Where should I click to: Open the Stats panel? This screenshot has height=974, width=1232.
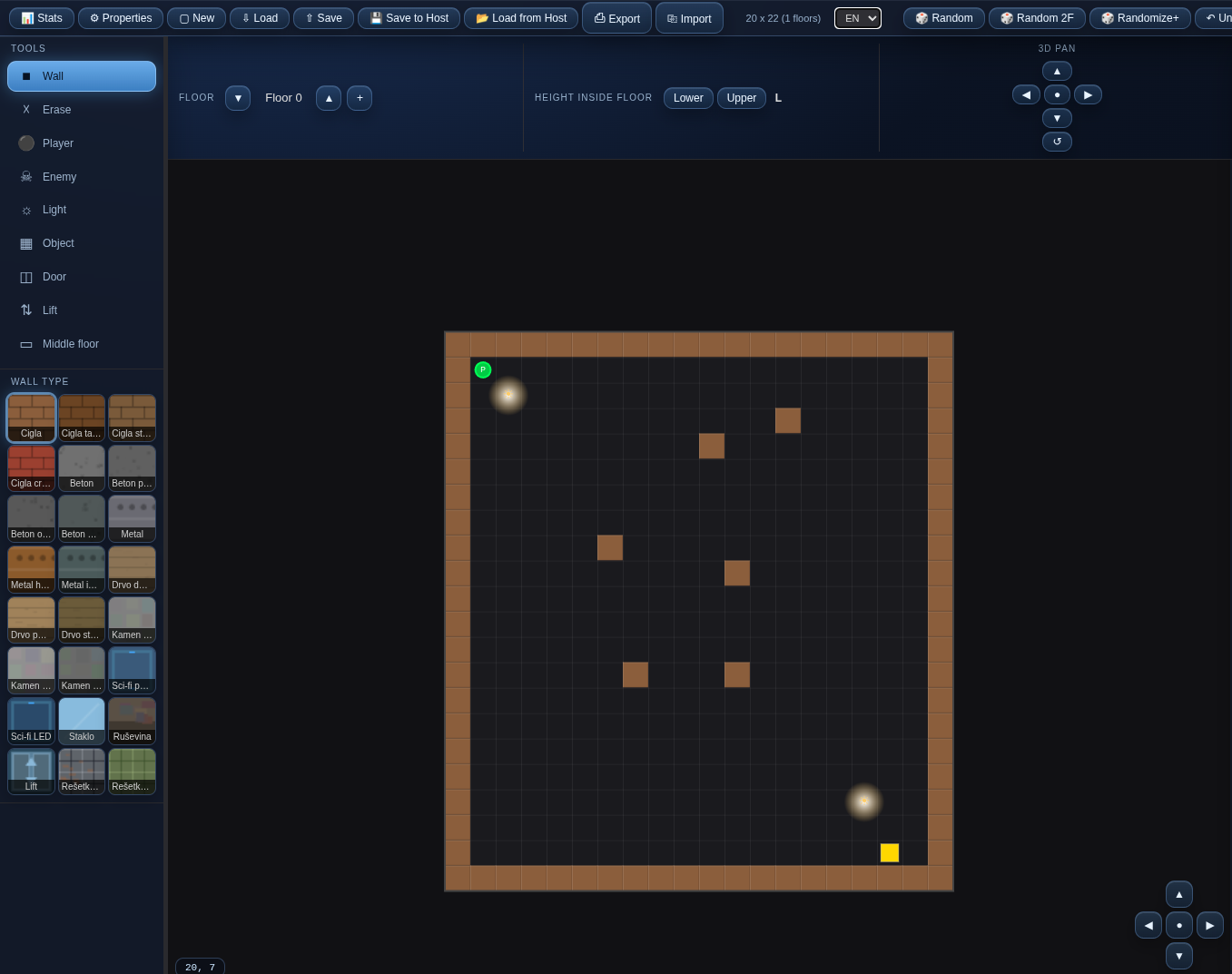[x=41, y=17]
